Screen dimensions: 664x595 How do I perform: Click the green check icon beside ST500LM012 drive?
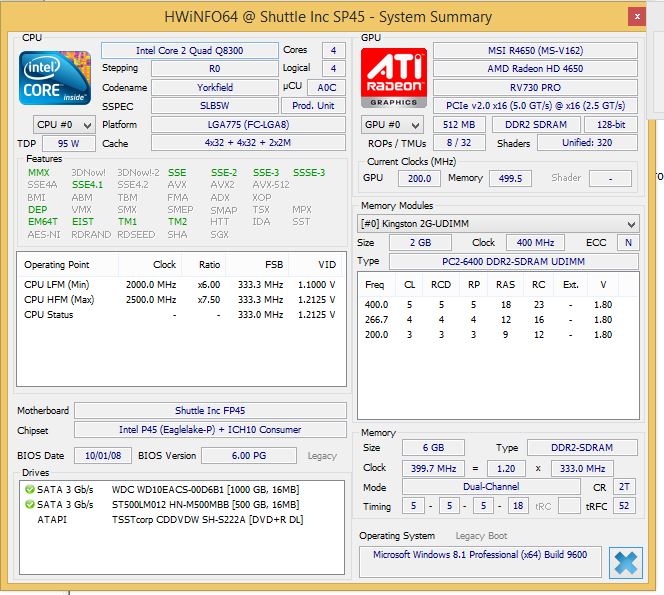click(30, 504)
